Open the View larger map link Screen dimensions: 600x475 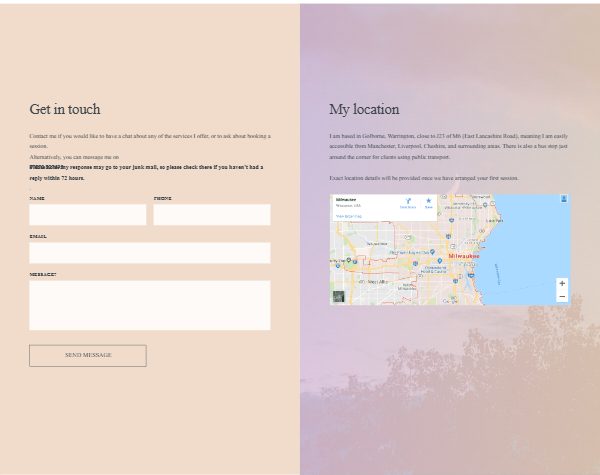348,216
